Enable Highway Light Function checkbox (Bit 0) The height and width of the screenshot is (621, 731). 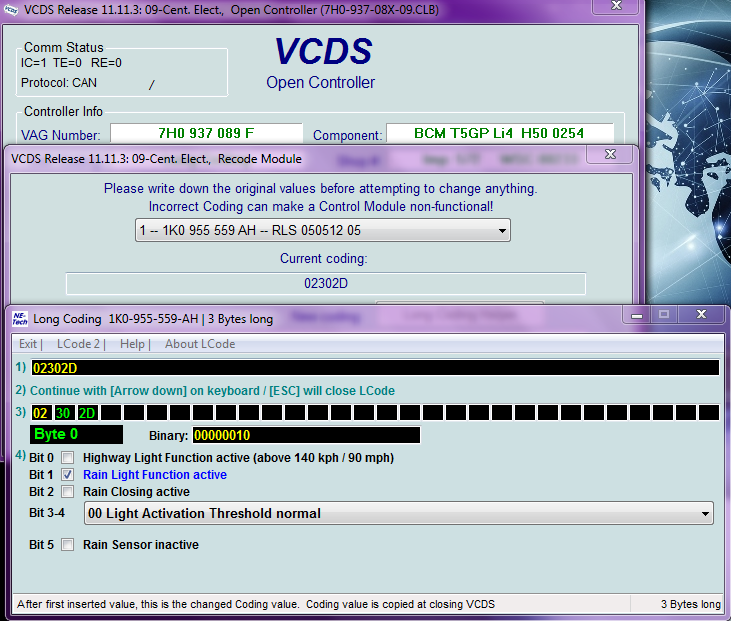(x=68, y=458)
